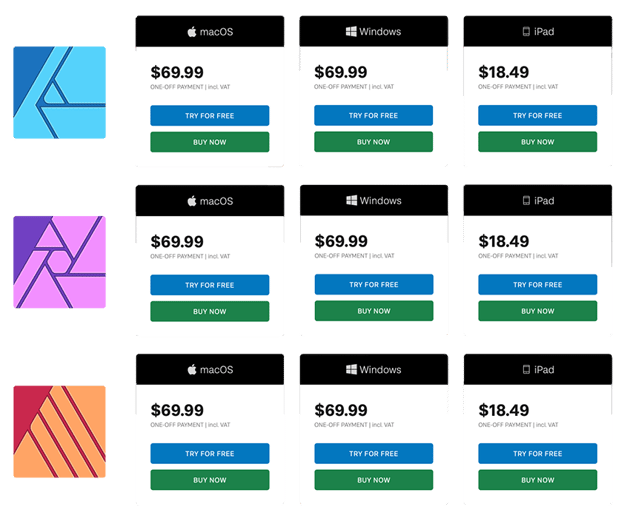Screen dimensions: 630x518
Task: Buy Affinity Designer for macOS now
Action: pyautogui.click(x=210, y=142)
